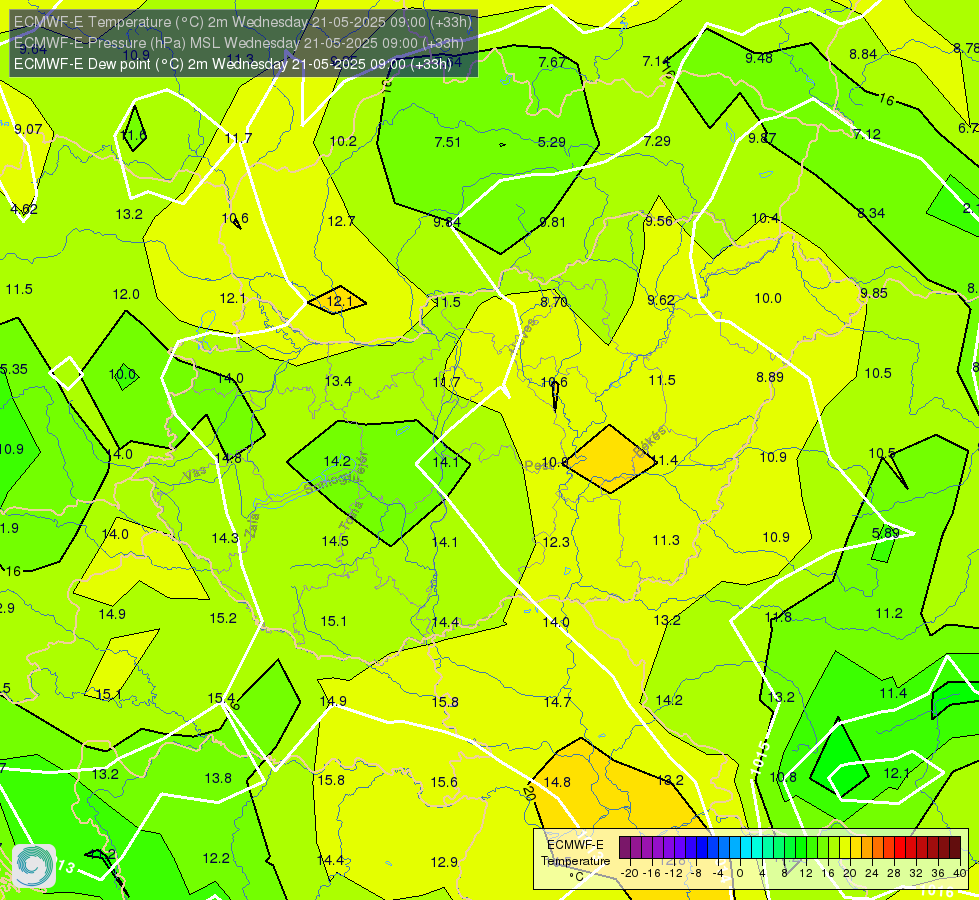Select the ECMWF-E Temperature 2m layer label
Screen dimensions: 979x900
tap(242, 22)
